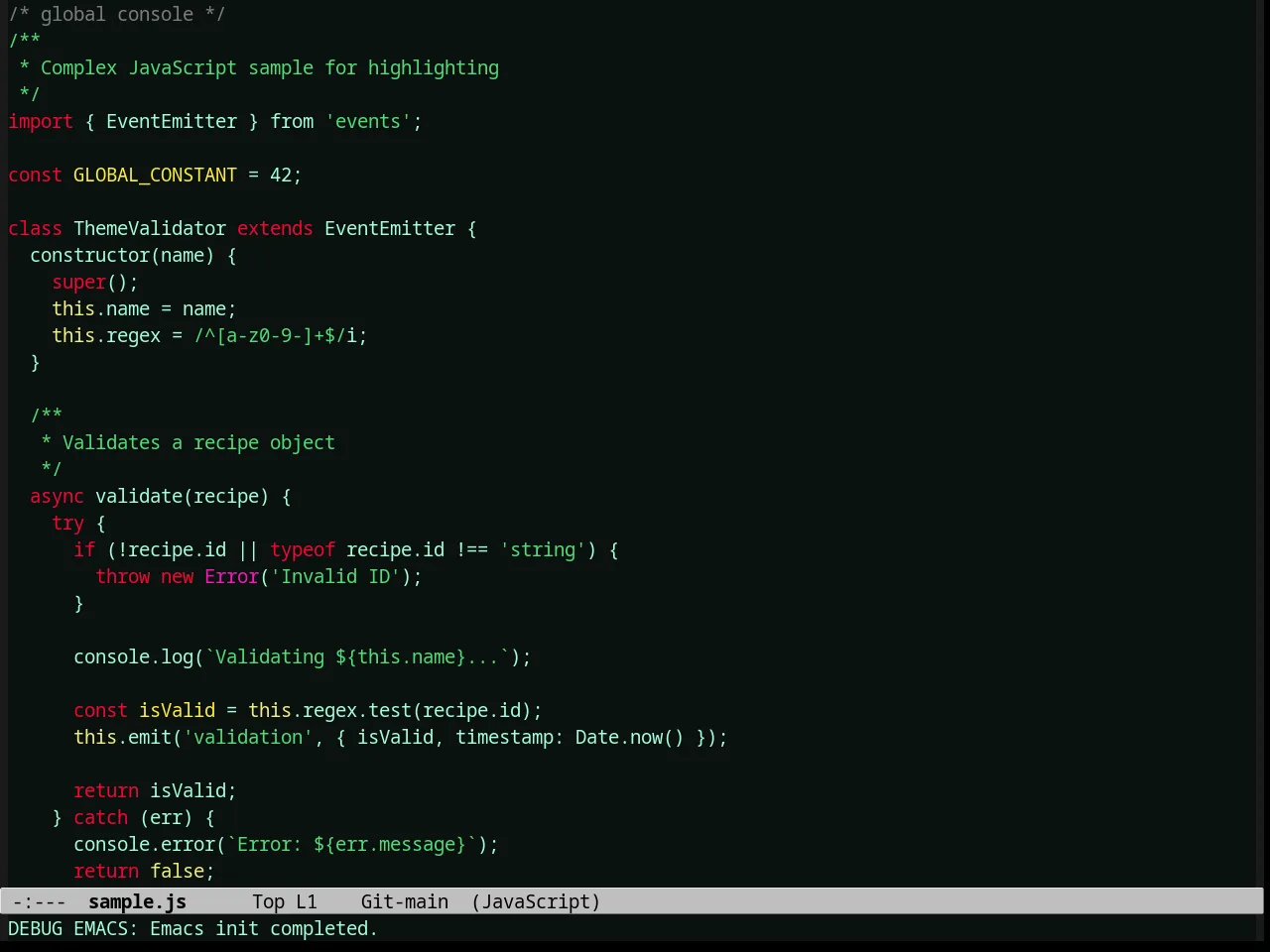The height and width of the screenshot is (952, 1270).
Task: Click on the 'throw' keyword
Action: [x=122, y=576]
